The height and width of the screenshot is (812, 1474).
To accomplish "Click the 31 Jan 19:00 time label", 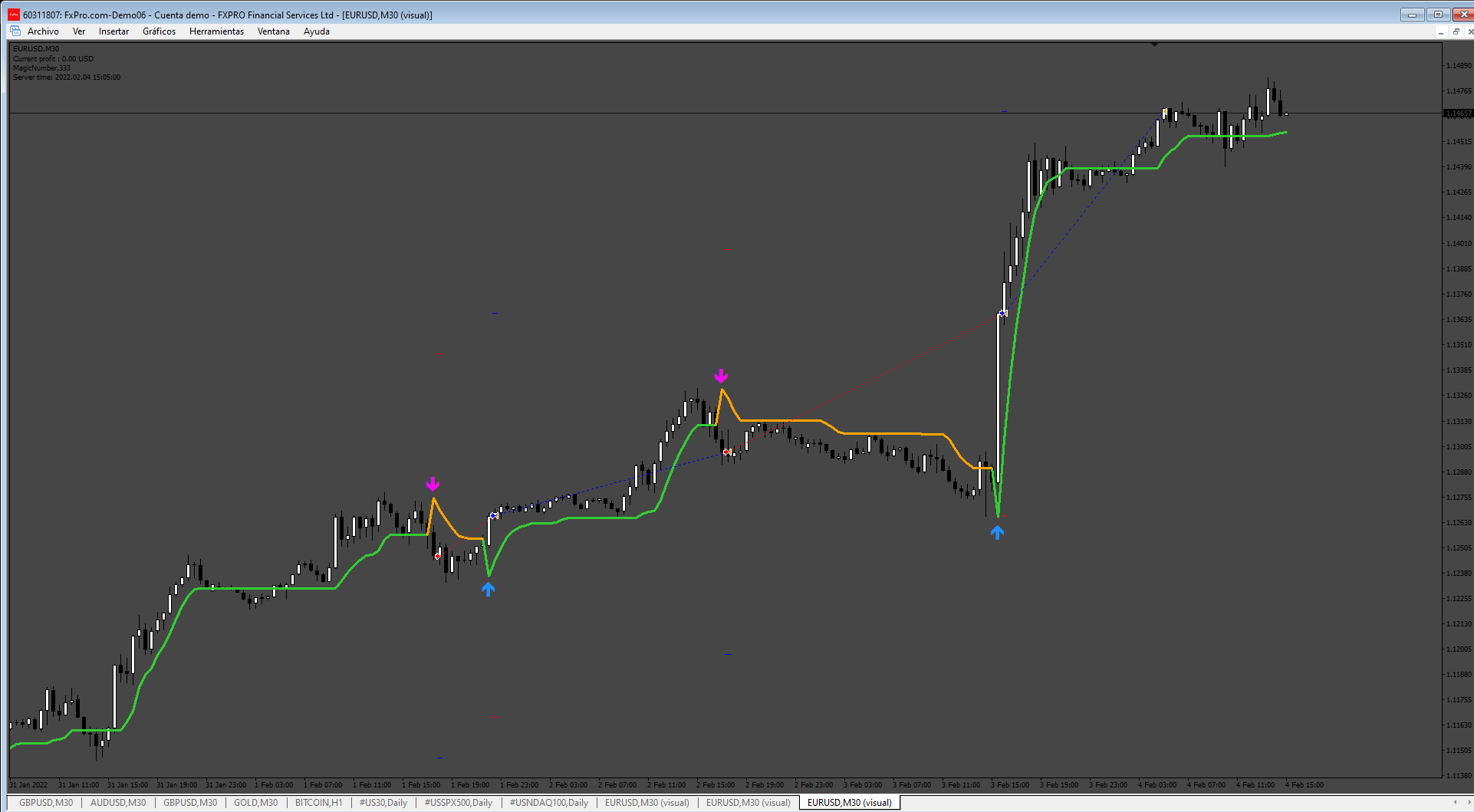I will coord(176,785).
